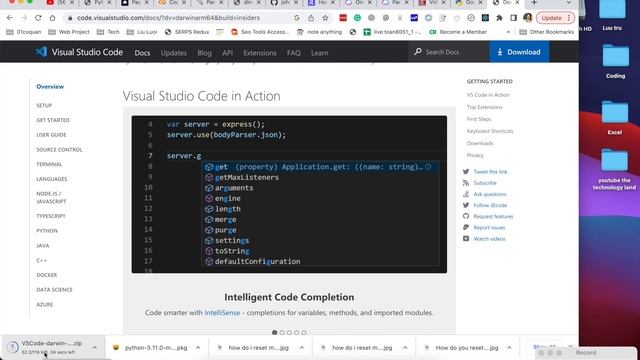Select the third carousel dot

tap(289, 333)
